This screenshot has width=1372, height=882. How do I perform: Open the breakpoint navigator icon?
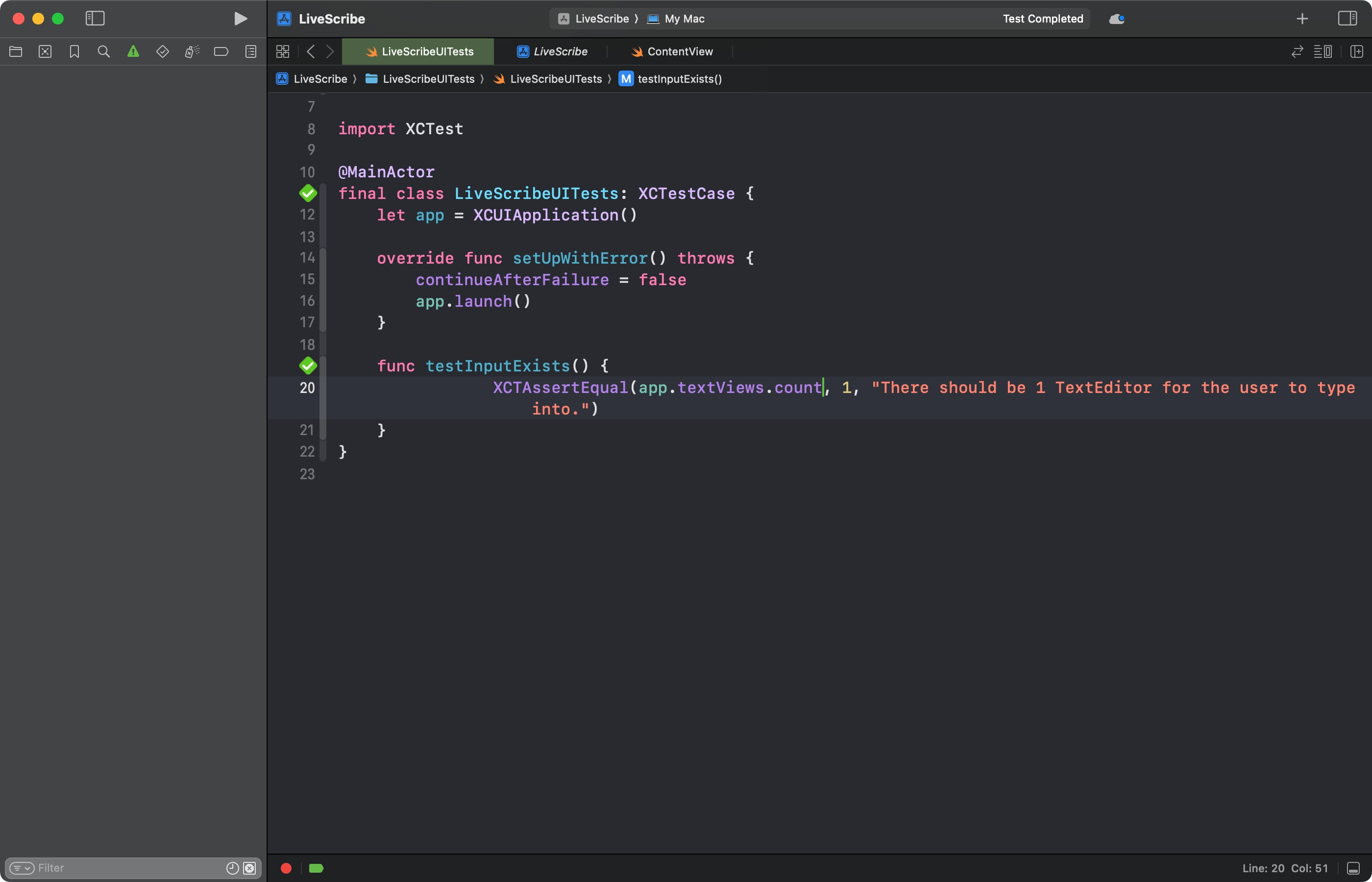(x=221, y=51)
